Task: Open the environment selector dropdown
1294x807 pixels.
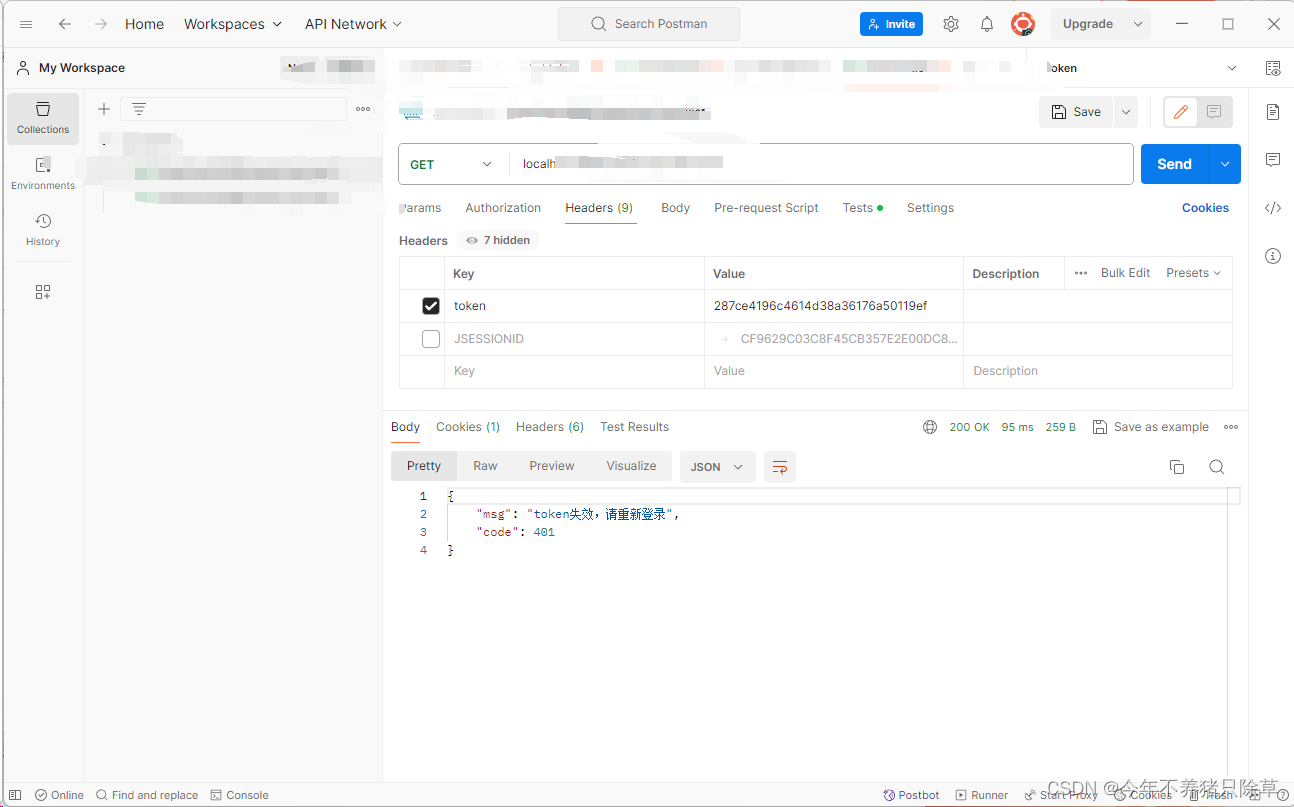Action: [1142, 68]
